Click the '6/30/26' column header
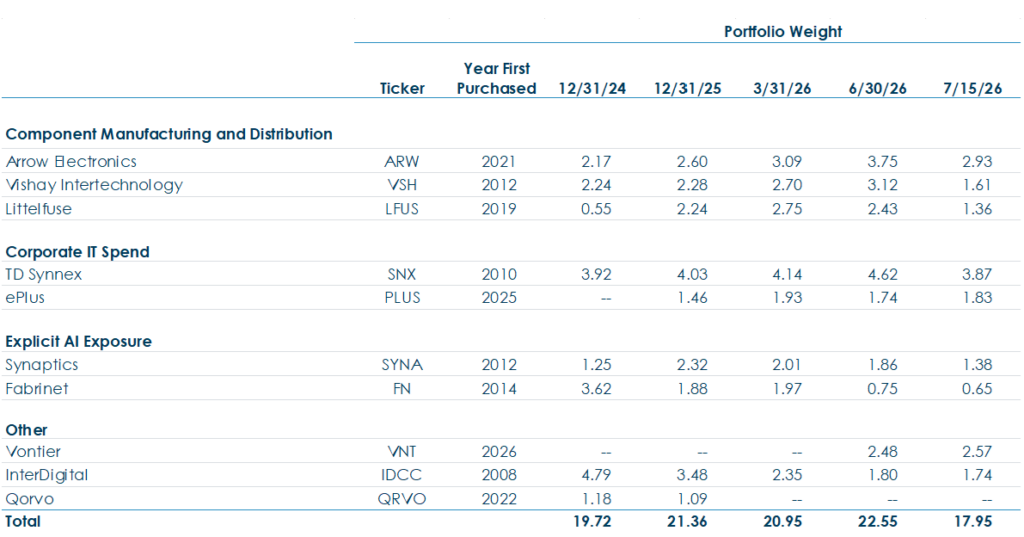Image resolution: width=1024 pixels, height=537 pixels. pos(877,89)
